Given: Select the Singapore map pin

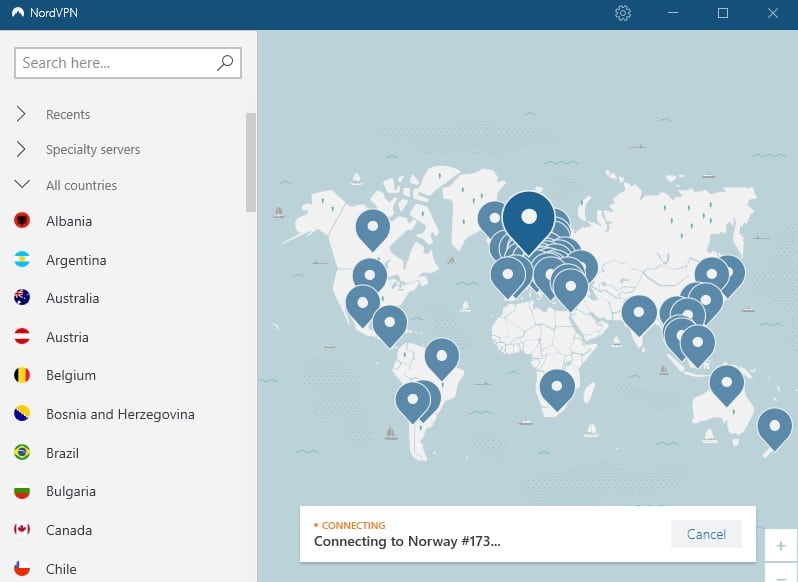Looking at the screenshot, I should (697, 344).
